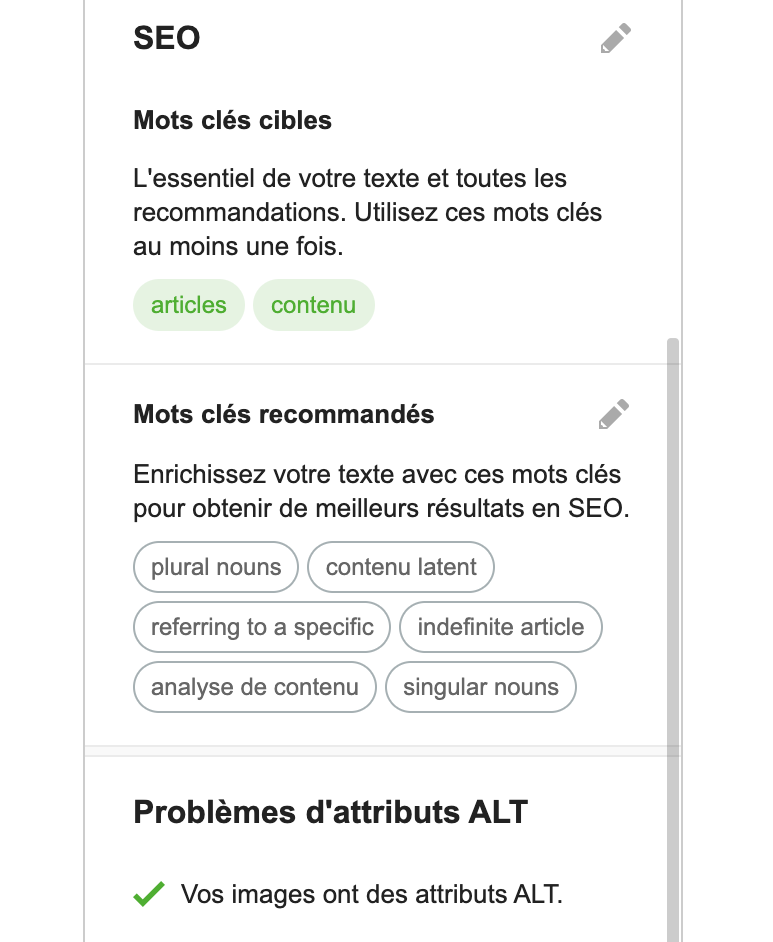Screen dimensions: 773x942
Task: Choose the 'plural nouns' keyword chip
Action: (x=216, y=567)
